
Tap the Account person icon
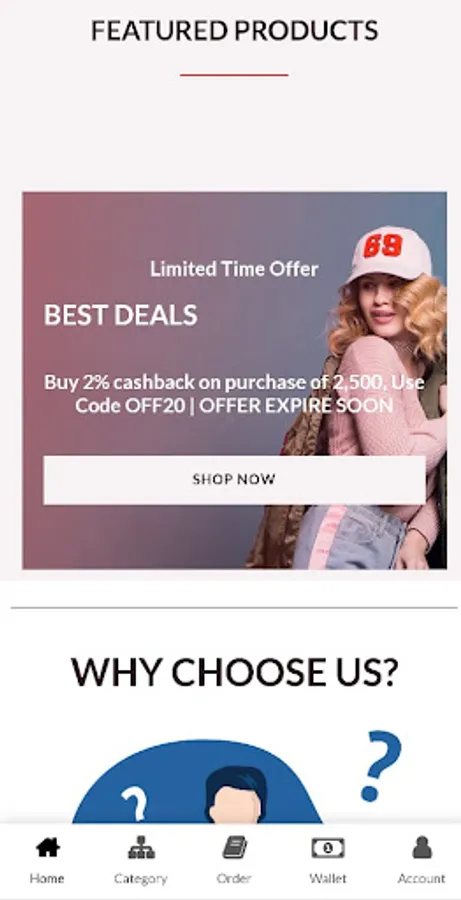click(x=422, y=847)
